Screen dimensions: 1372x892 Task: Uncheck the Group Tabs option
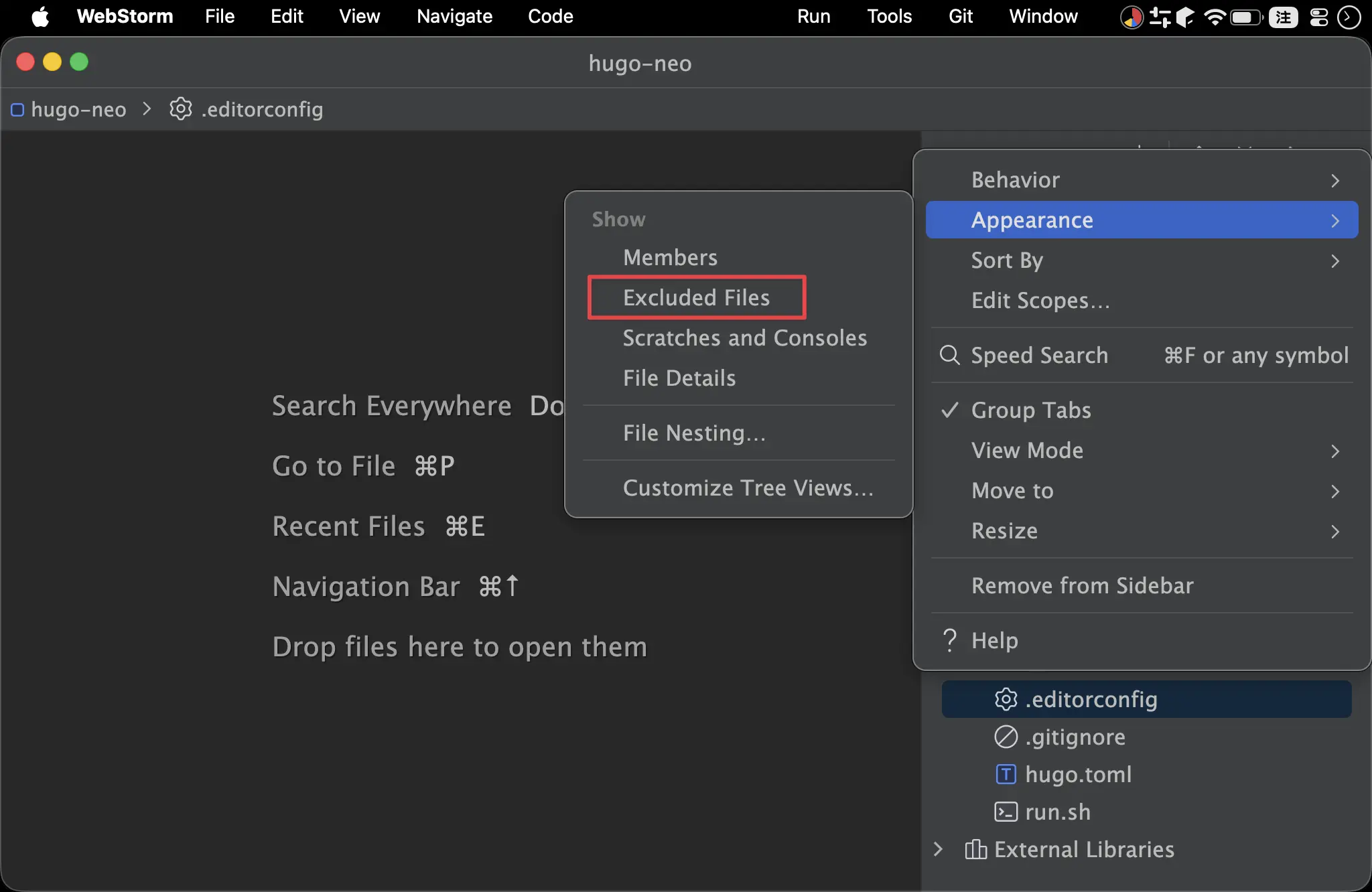(x=1142, y=410)
